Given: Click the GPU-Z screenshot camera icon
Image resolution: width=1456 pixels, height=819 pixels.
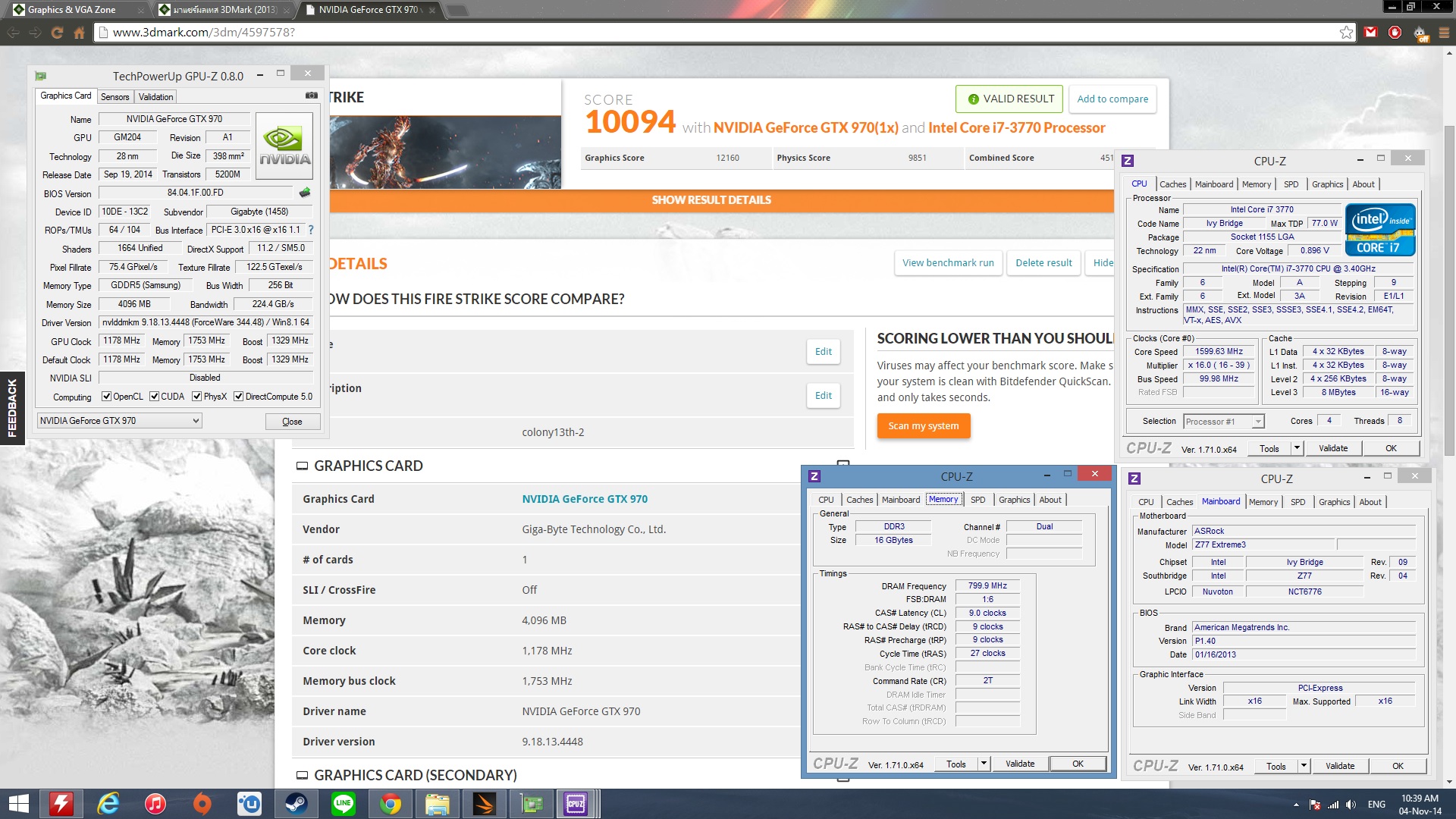Looking at the screenshot, I should 312,96.
